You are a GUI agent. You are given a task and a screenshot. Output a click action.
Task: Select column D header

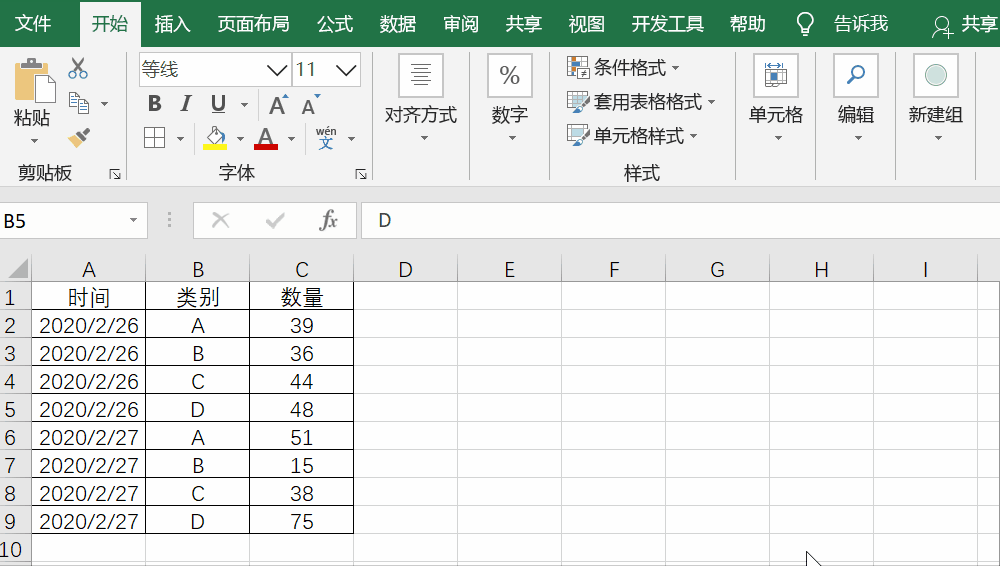pos(406,269)
